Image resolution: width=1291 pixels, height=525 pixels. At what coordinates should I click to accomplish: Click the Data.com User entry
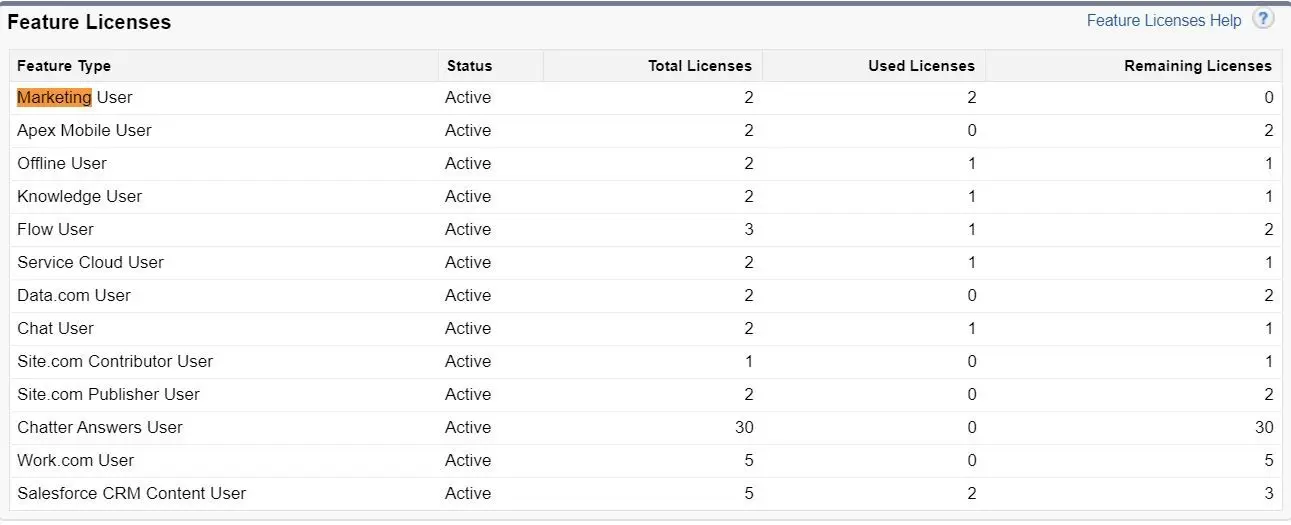point(74,295)
